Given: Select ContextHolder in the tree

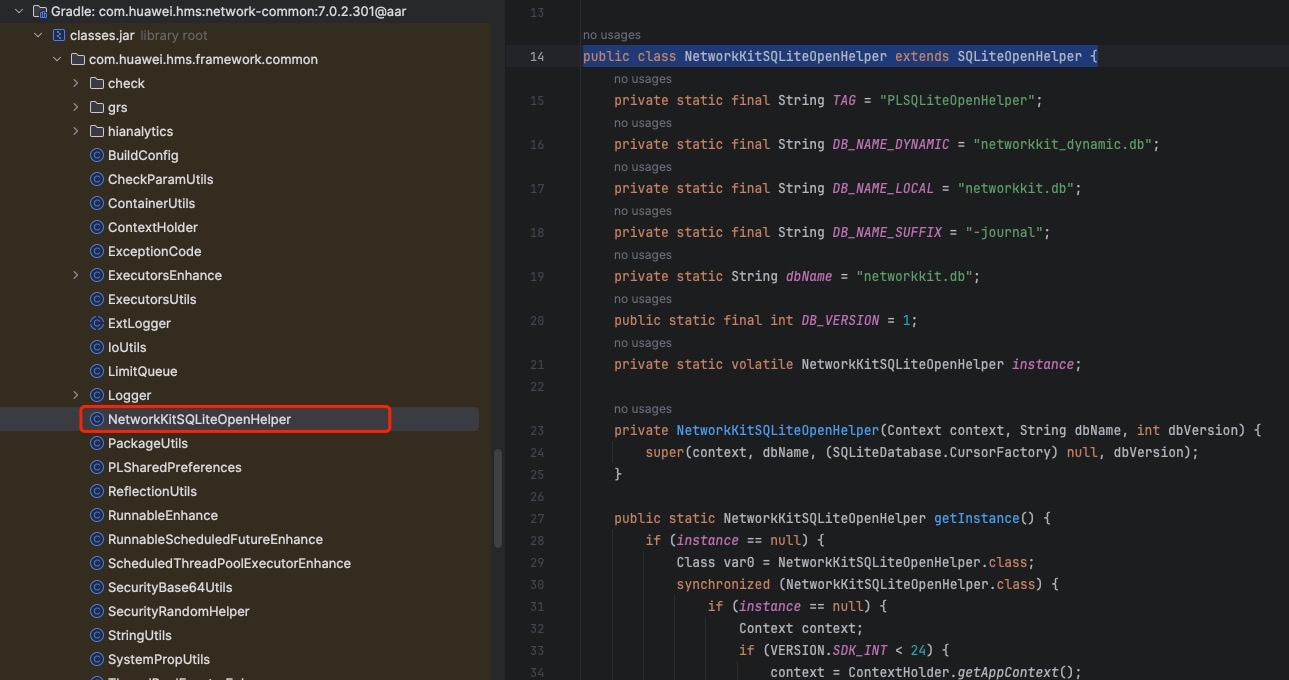Looking at the screenshot, I should pyautogui.click(x=153, y=227).
